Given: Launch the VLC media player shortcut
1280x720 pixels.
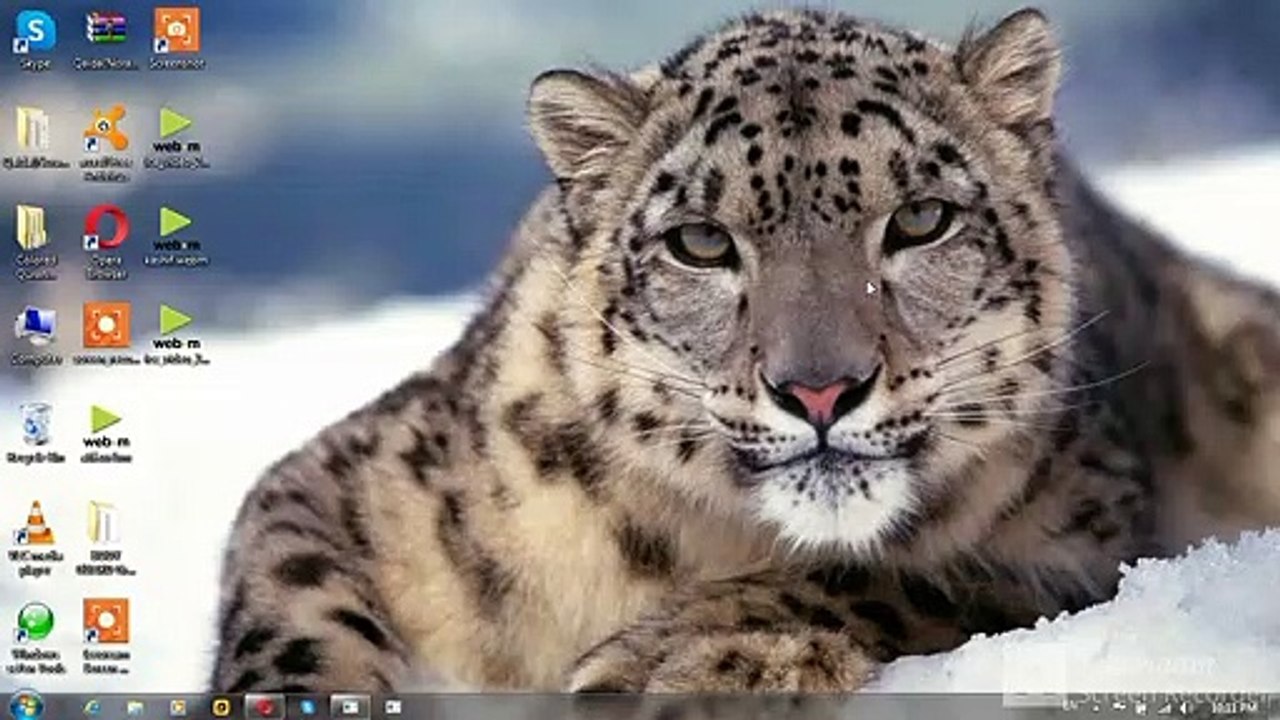Looking at the screenshot, I should pos(36,538).
